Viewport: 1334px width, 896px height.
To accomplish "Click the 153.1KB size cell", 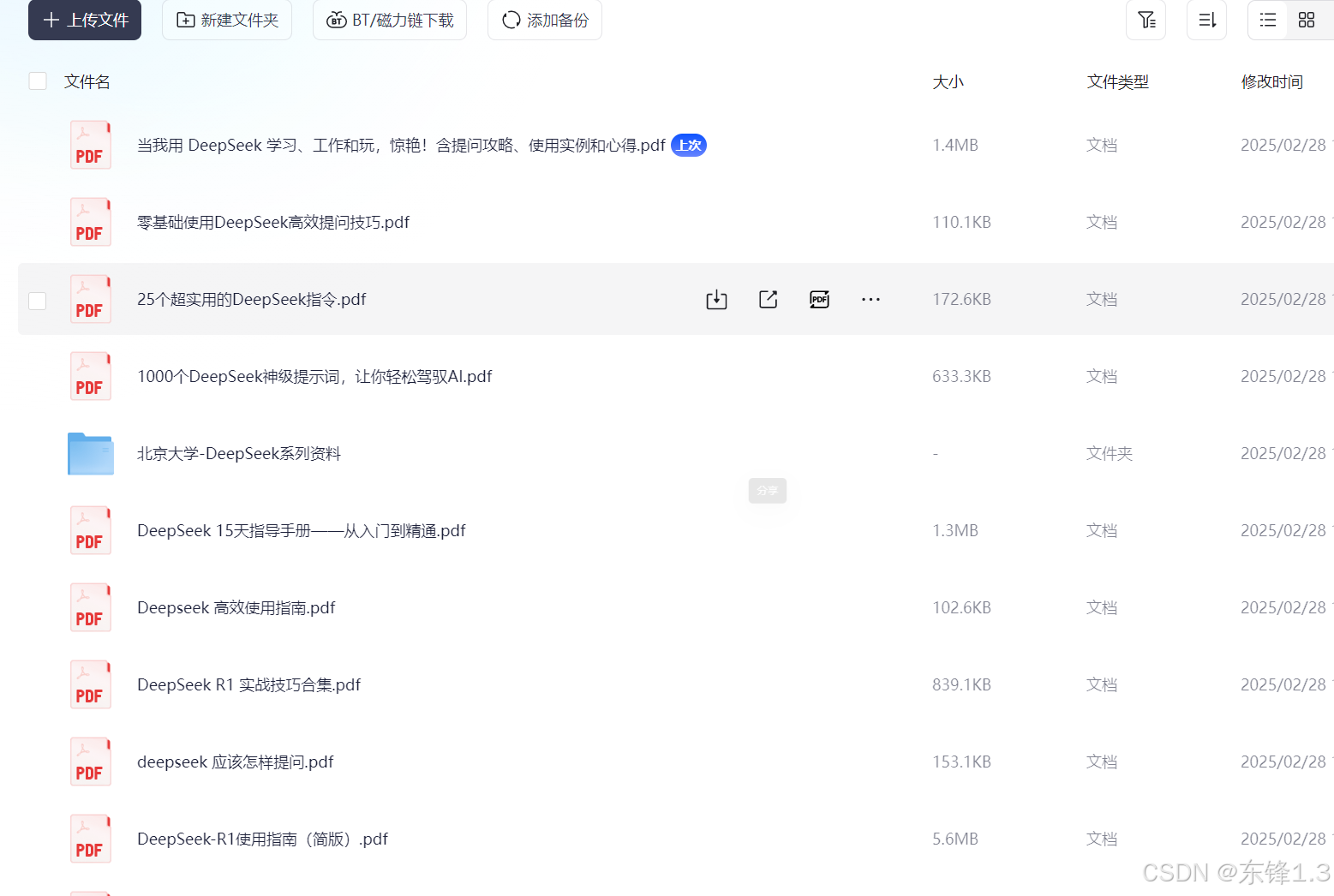I will 961,762.
